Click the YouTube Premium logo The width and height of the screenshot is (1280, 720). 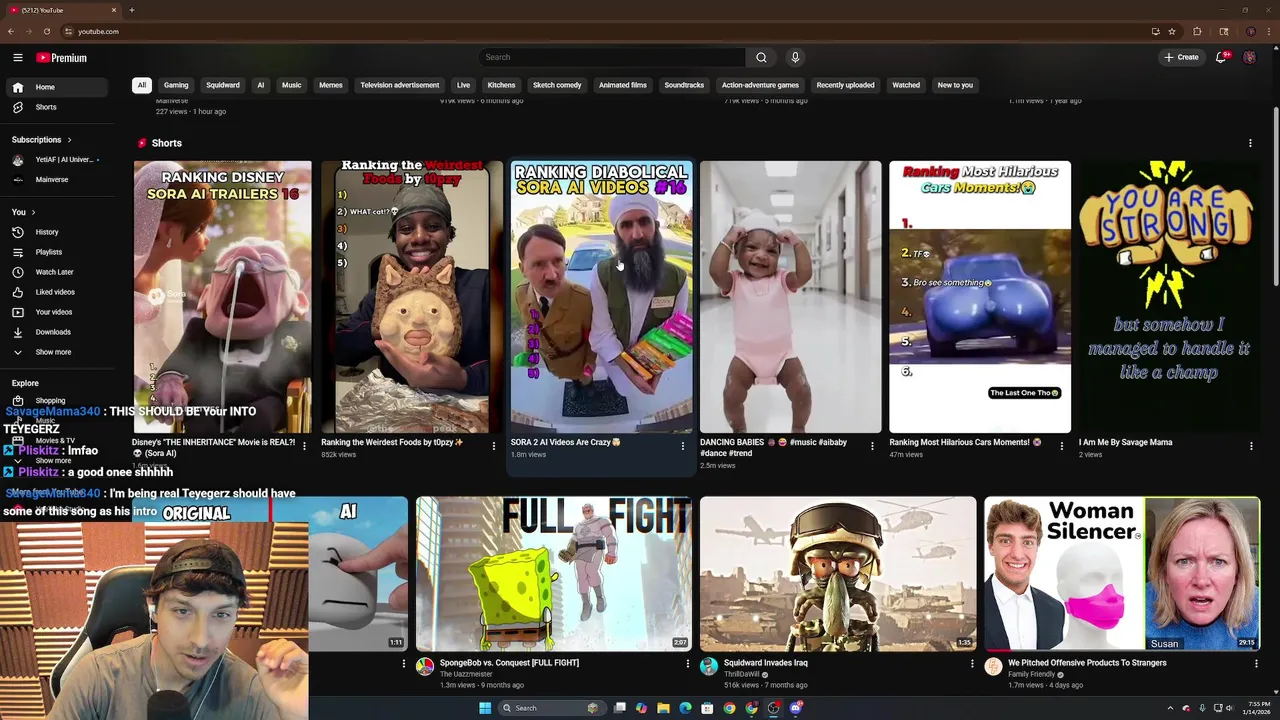pyautogui.click(x=62, y=58)
